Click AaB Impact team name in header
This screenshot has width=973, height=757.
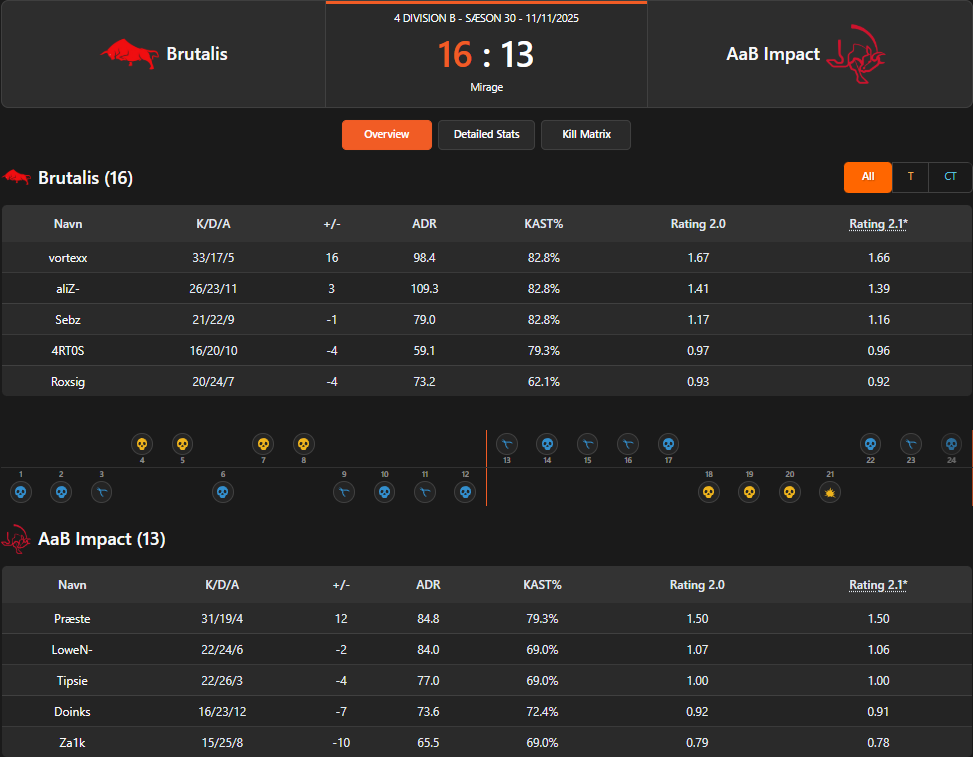(773, 54)
